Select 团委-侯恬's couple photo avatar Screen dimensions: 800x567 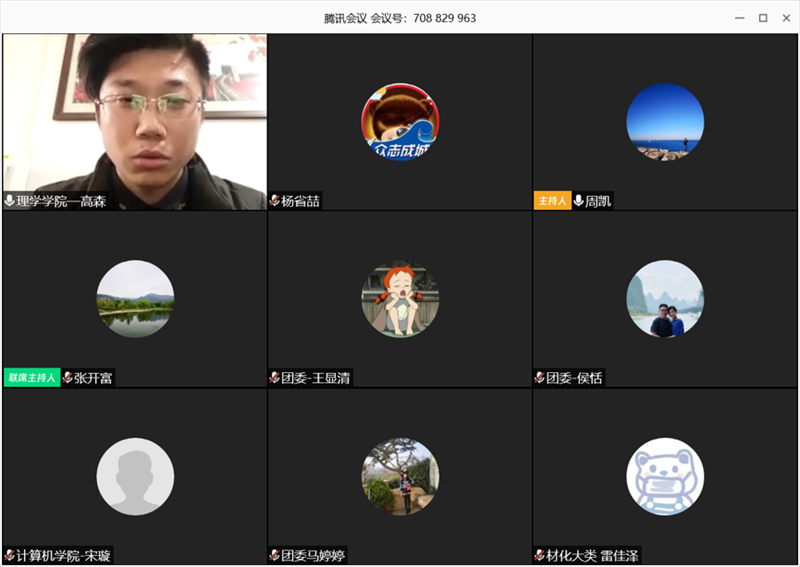[x=665, y=299]
